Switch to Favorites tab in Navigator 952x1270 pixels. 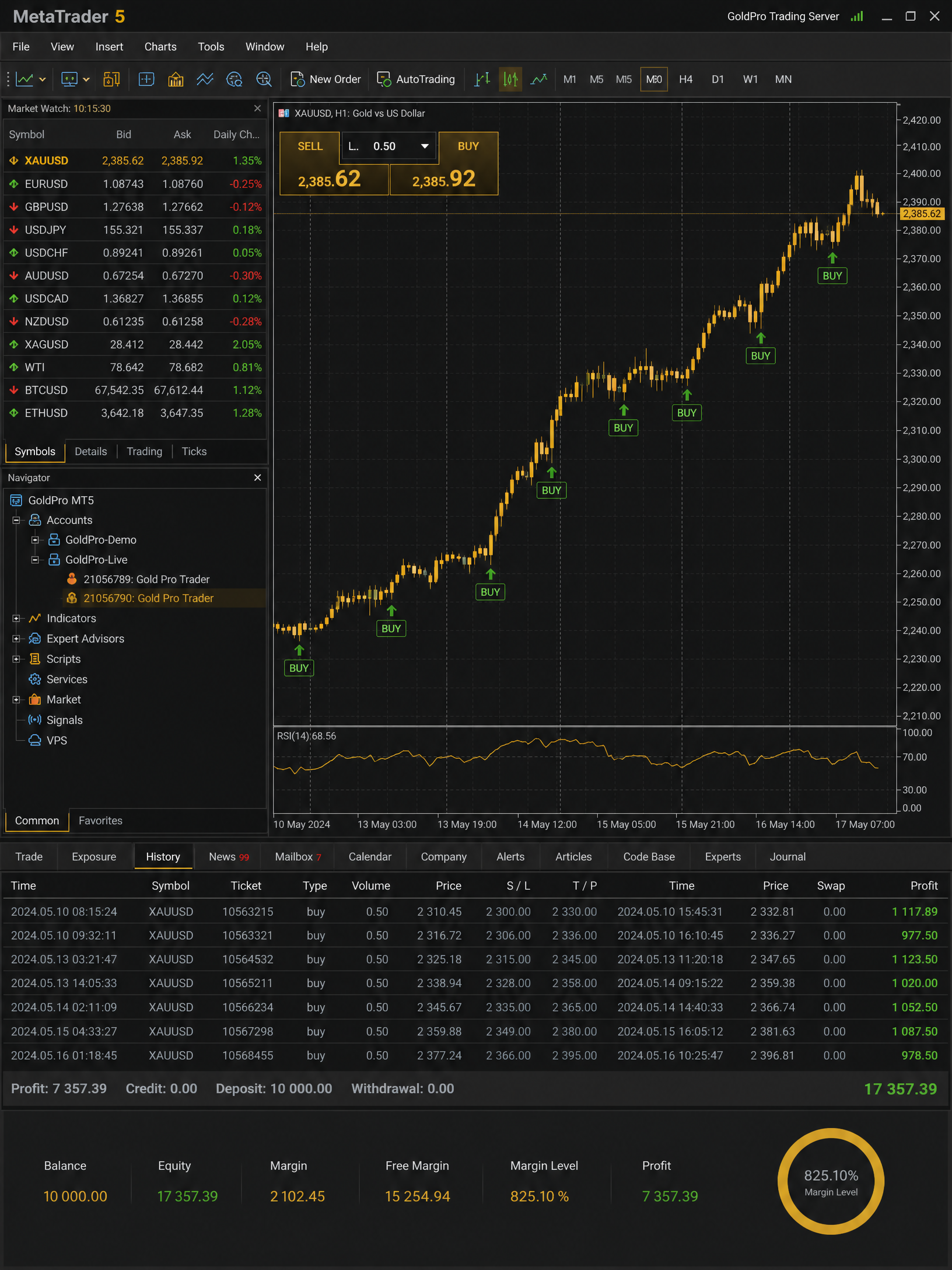[x=100, y=821]
